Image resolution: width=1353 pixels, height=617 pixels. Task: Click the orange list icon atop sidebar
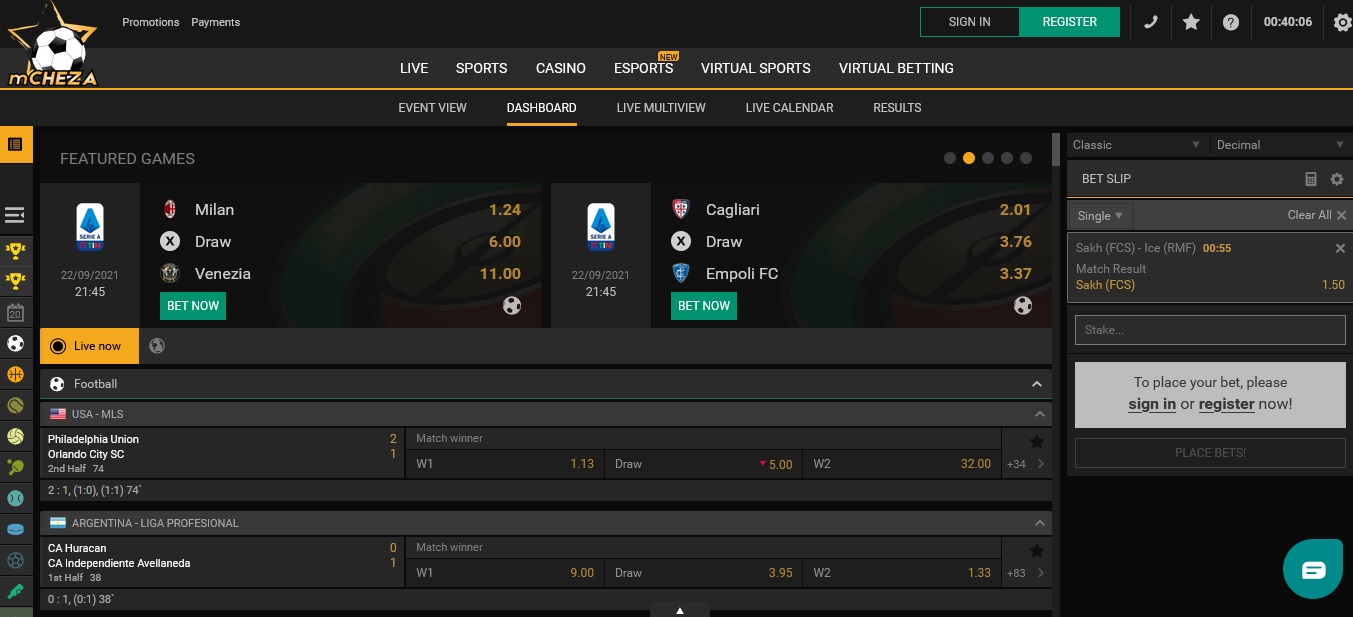pyautogui.click(x=16, y=144)
